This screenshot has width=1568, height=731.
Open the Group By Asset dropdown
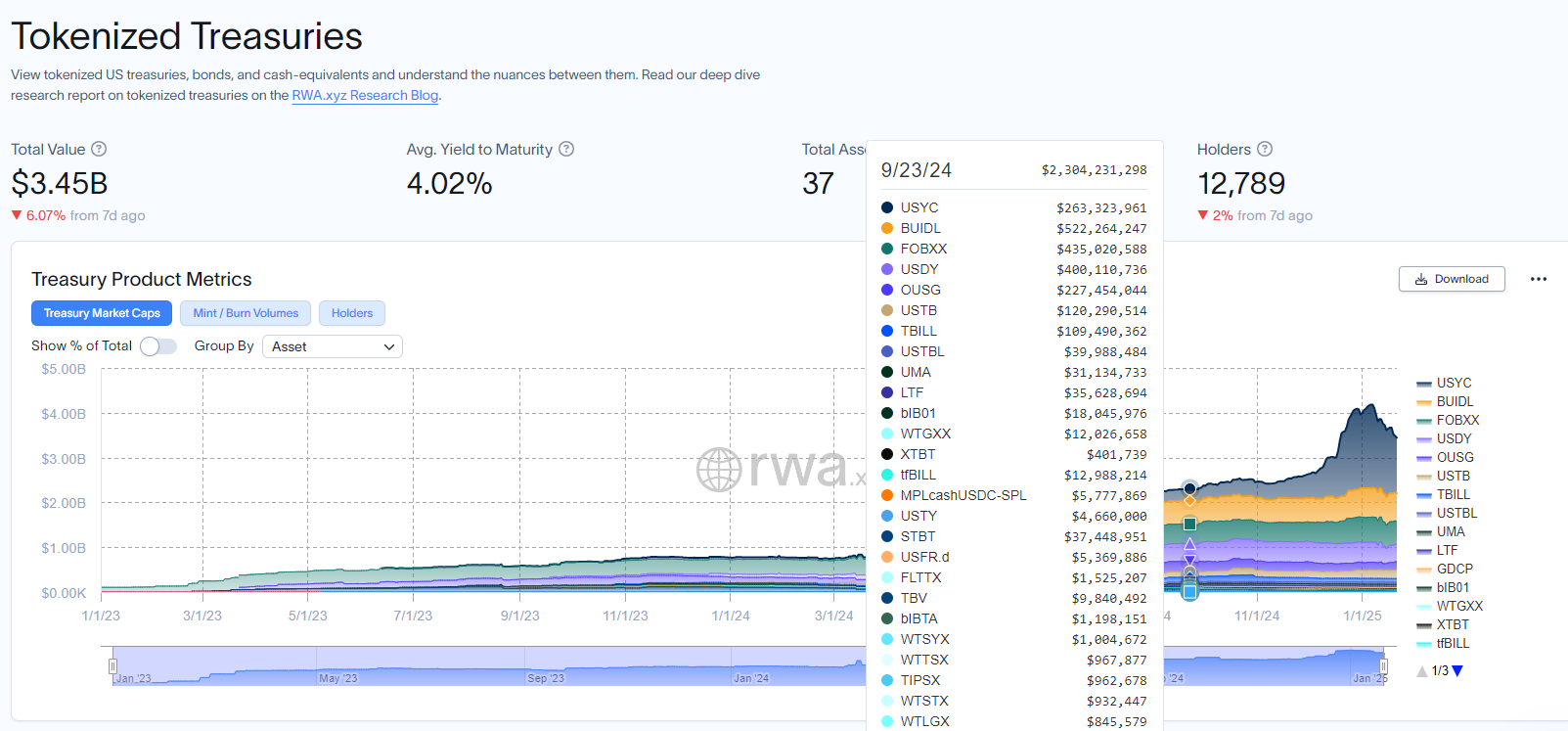coord(333,346)
